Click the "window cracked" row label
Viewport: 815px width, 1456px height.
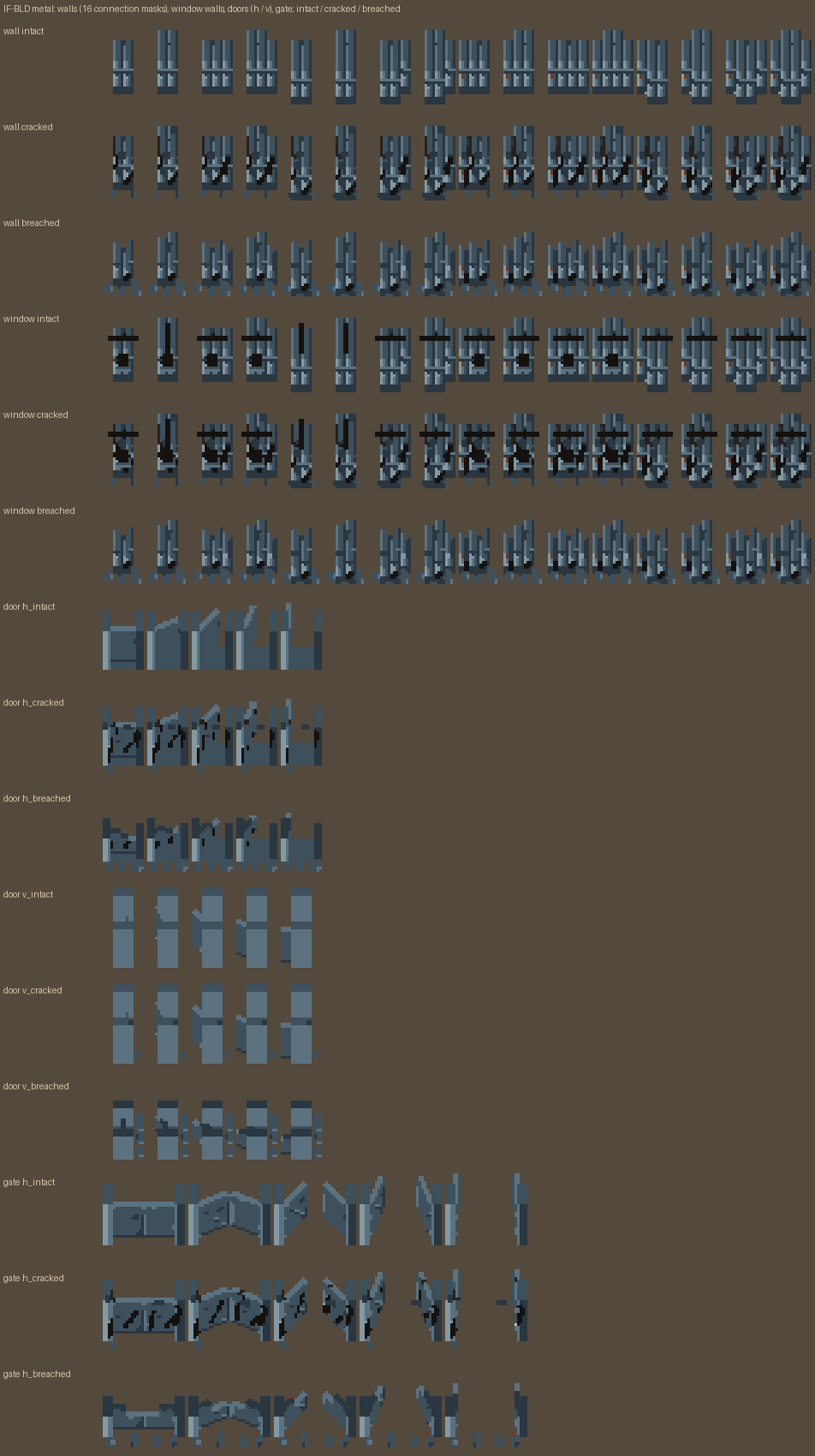(x=35, y=415)
